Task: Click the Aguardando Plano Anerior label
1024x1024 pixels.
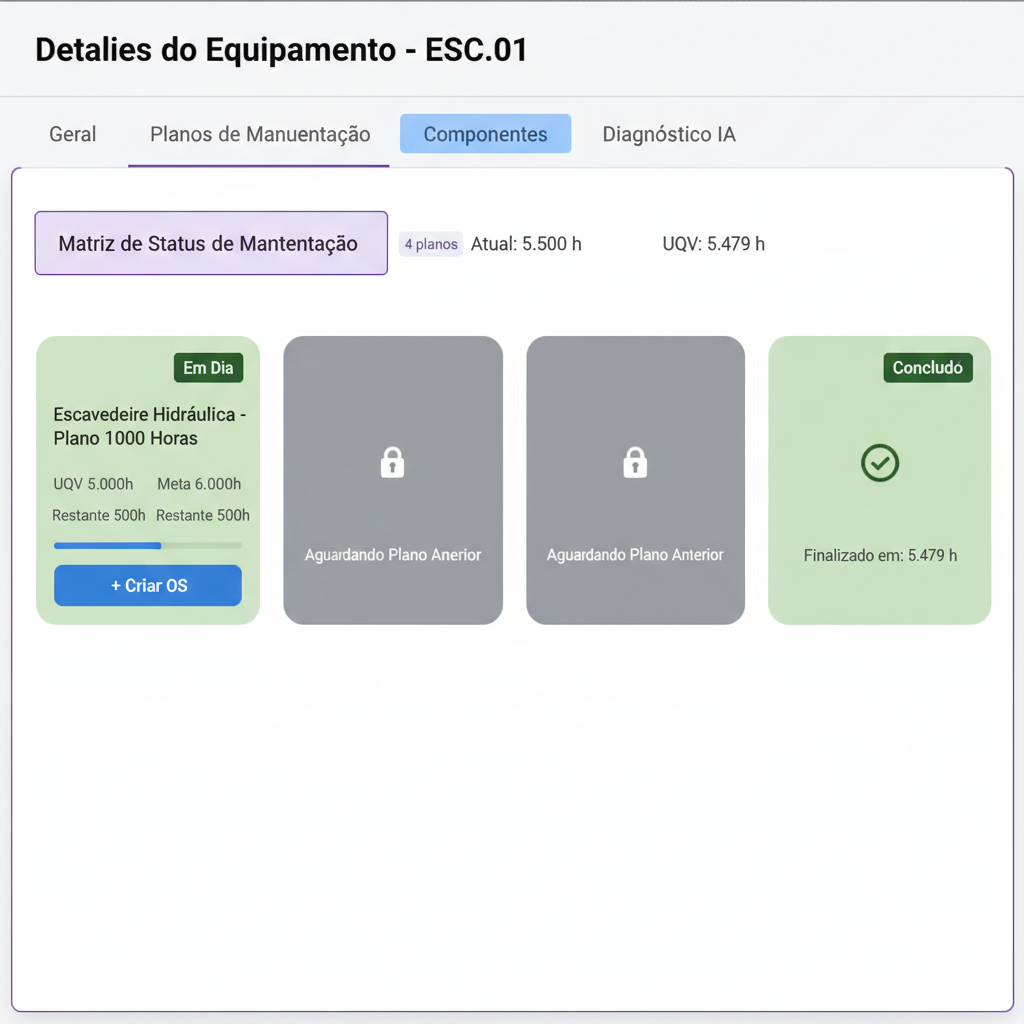Action: [392, 554]
